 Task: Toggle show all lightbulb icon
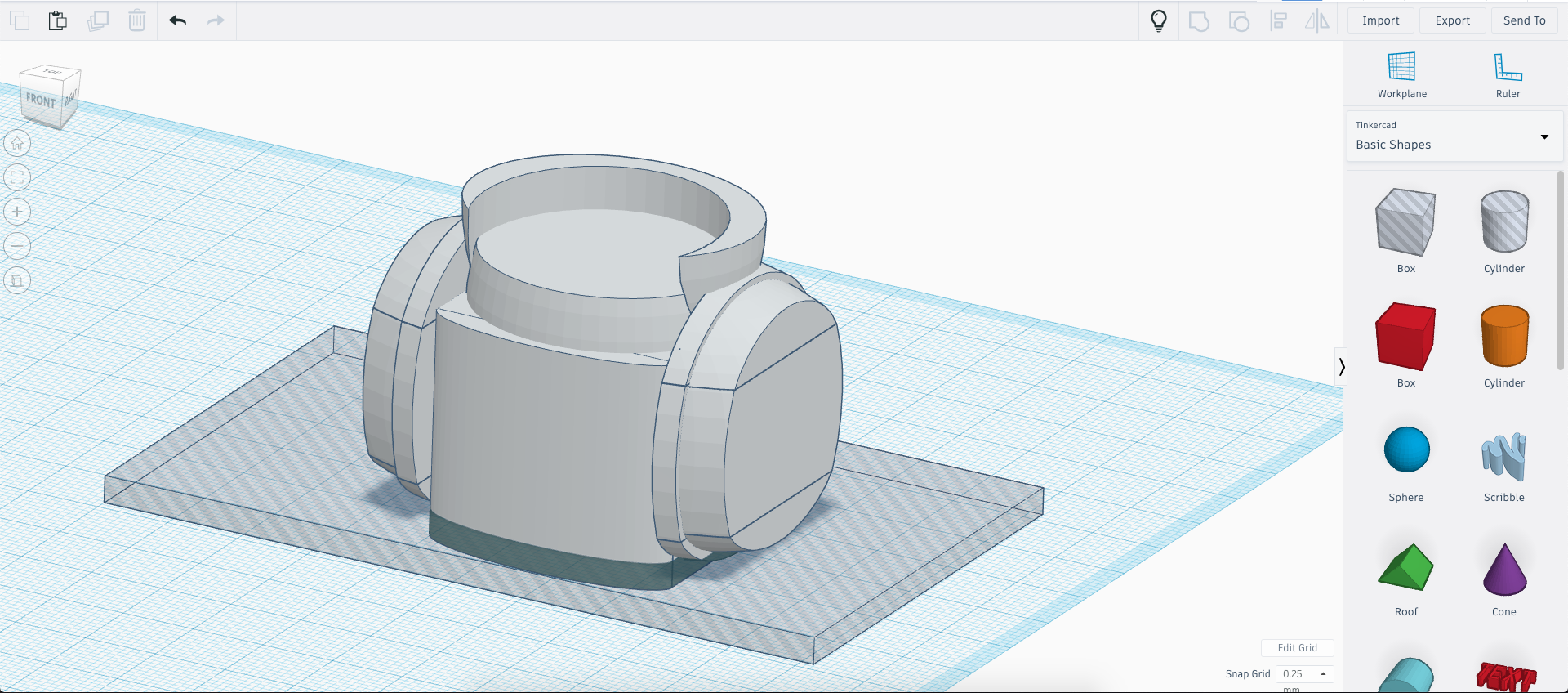coord(1158,20)
